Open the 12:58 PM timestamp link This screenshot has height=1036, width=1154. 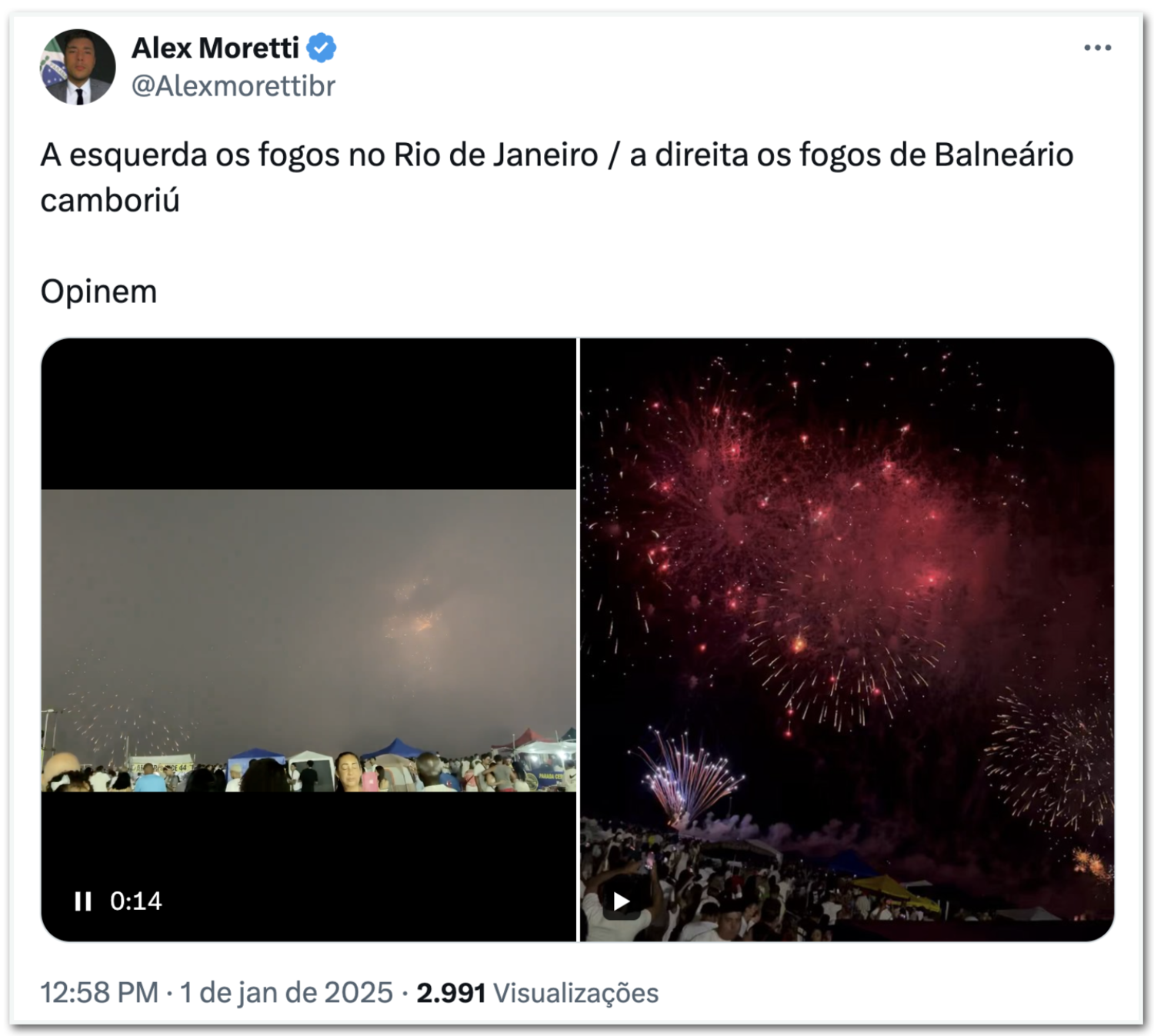click(99, 992)
